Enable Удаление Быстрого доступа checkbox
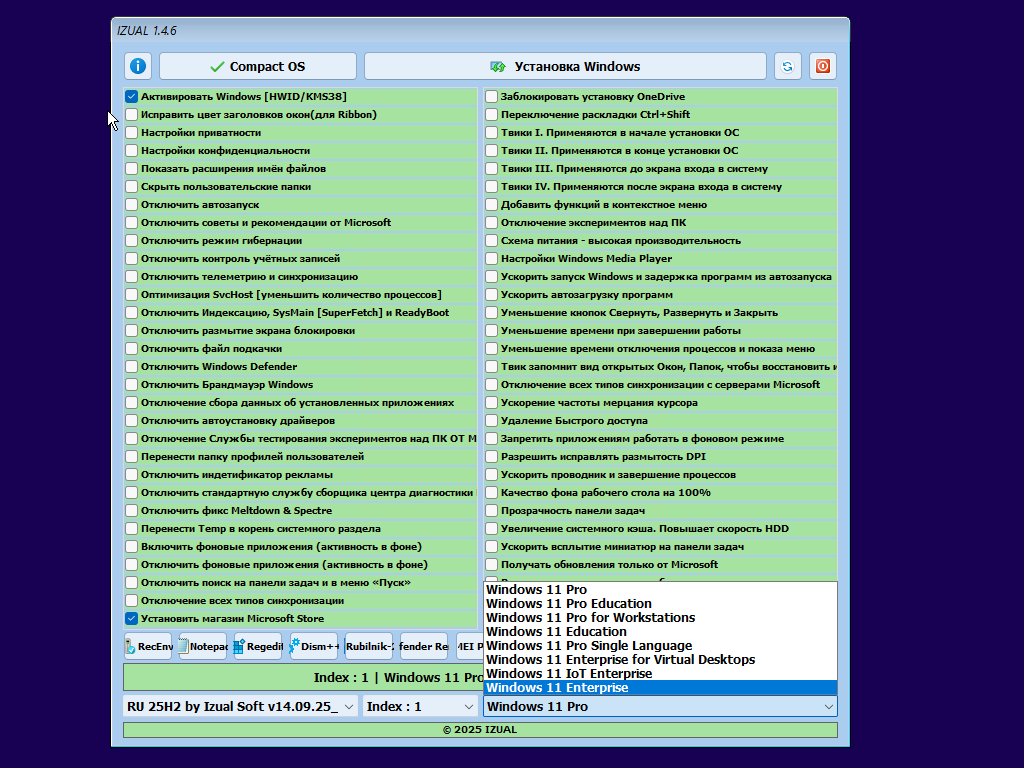The width and height of the screenshot is (1024, 768). tap(492, 421)
